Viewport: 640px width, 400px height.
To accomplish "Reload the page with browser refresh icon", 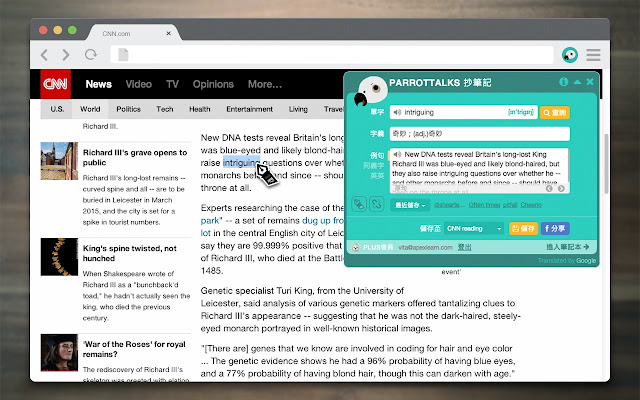I will pyautogui.click(x=91, y=54).
